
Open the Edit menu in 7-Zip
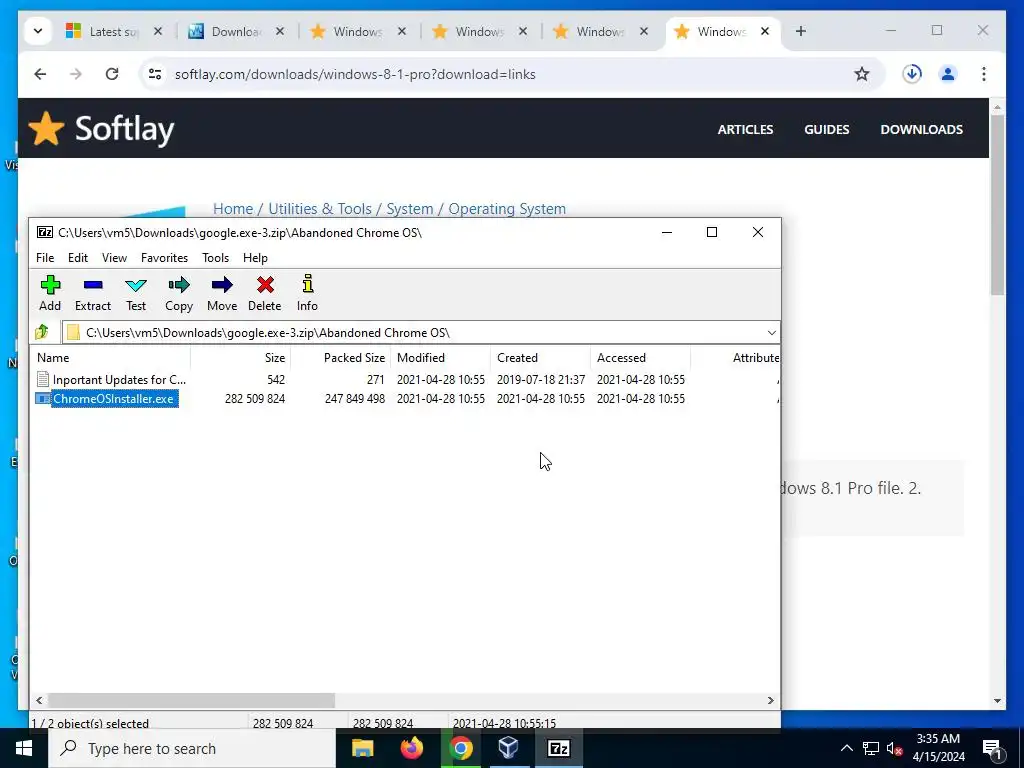click(78, 258)
